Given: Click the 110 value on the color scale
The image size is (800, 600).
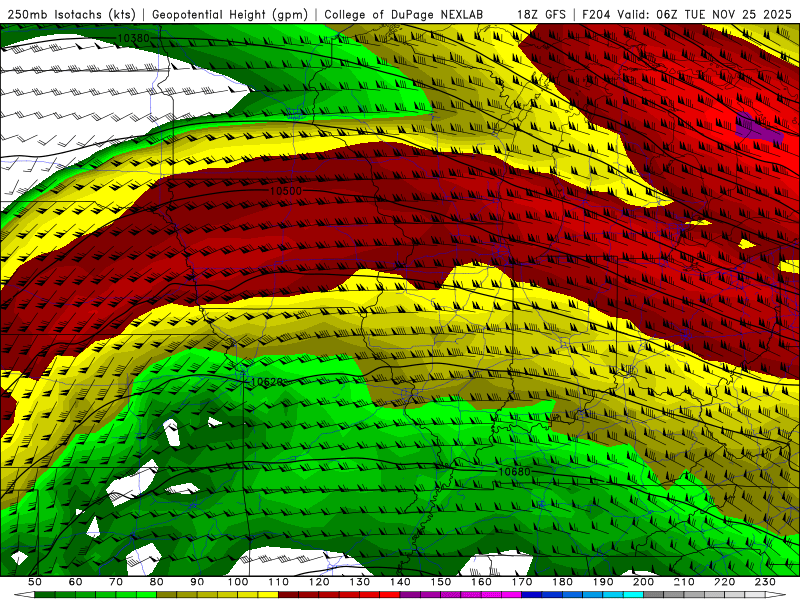Looking at the screenshot, I should click(279, 582).
